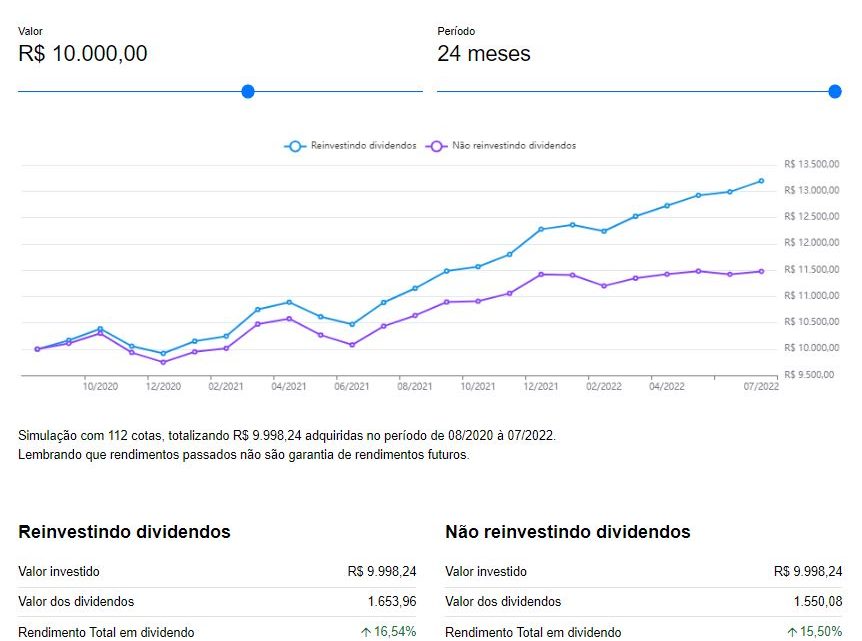Image resolution: width=862 pixels, height=641 pixels.
Task: Click the 'R$ 10.000,00' y-axis label
Action: [811, 348]
